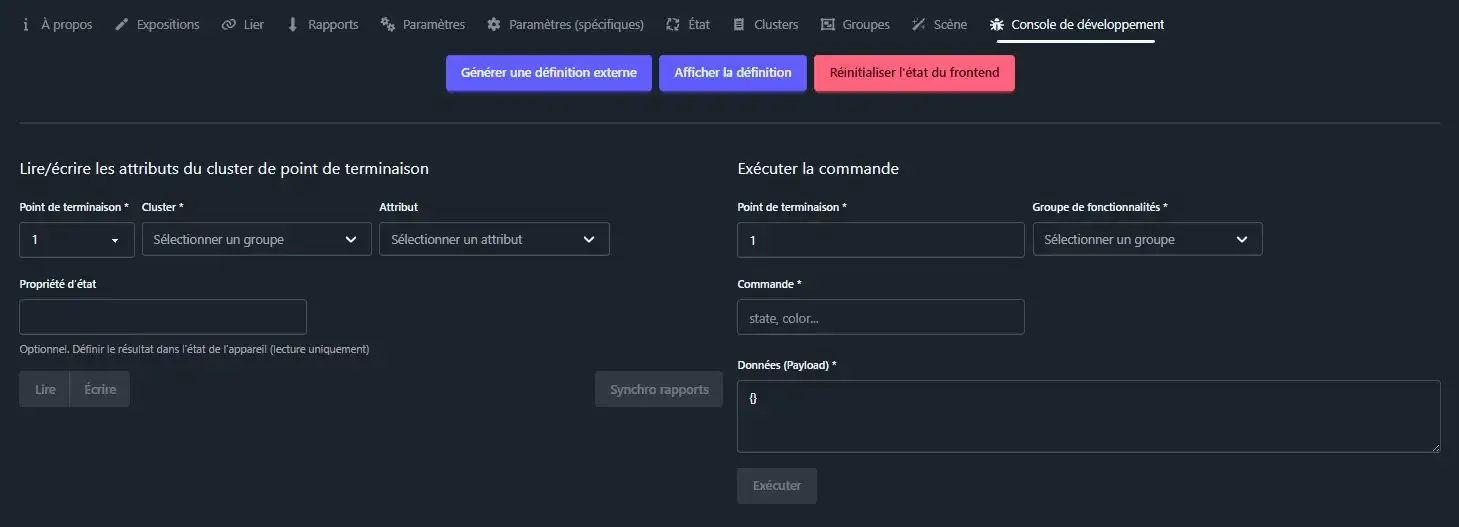Viewport: 1459px width, 527px height.
Task: Click the pencil icon for Expositions
Action: coord(122,25)
